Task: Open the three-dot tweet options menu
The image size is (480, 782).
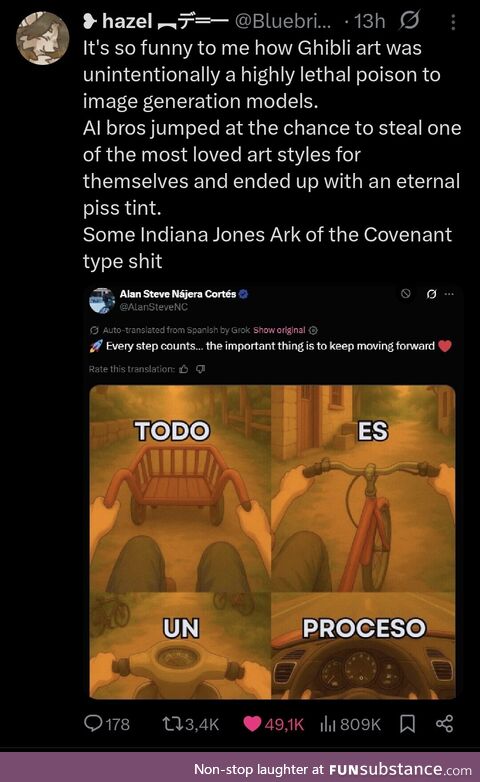Action: click(x=453, y=22)
